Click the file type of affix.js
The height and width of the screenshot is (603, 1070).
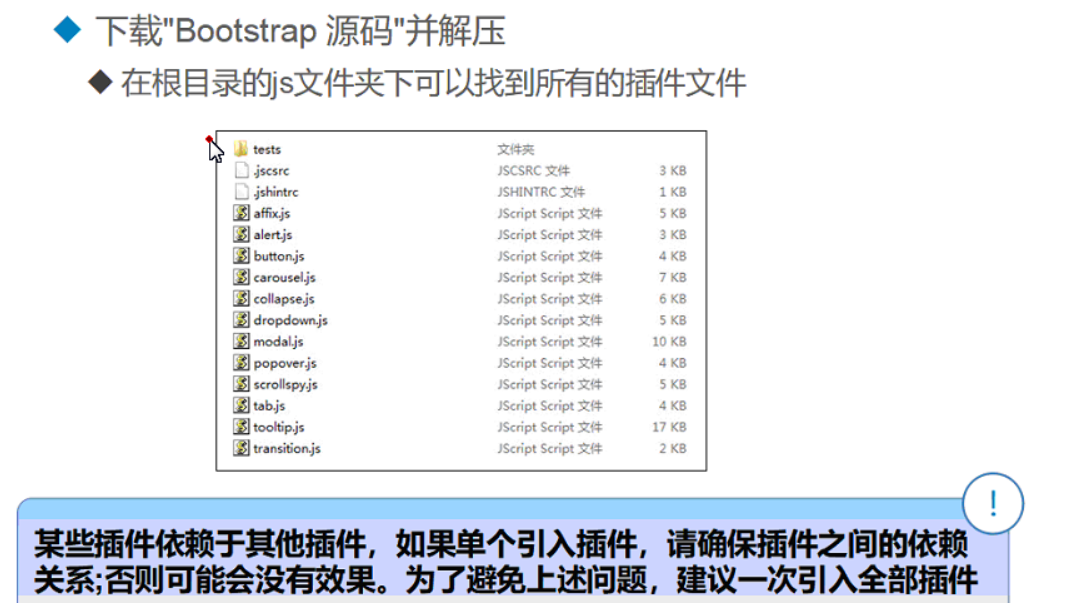pyautogui.click(x=550, y=214)
